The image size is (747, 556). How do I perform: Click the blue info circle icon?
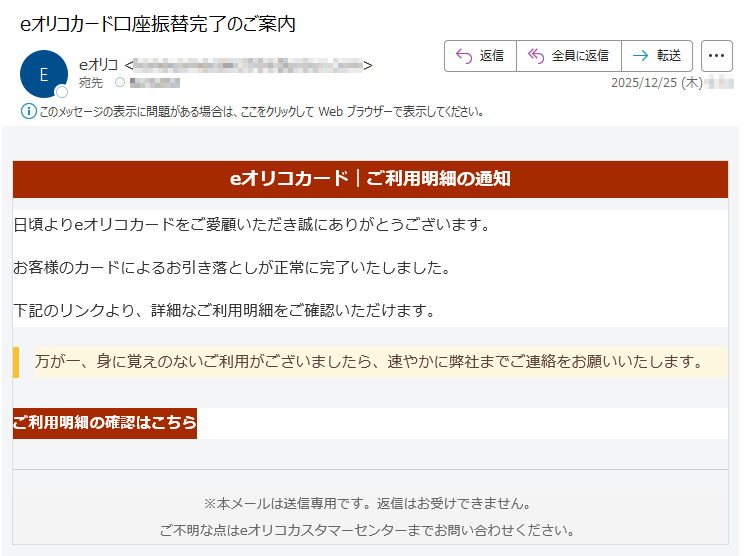(x=27, y=111)
